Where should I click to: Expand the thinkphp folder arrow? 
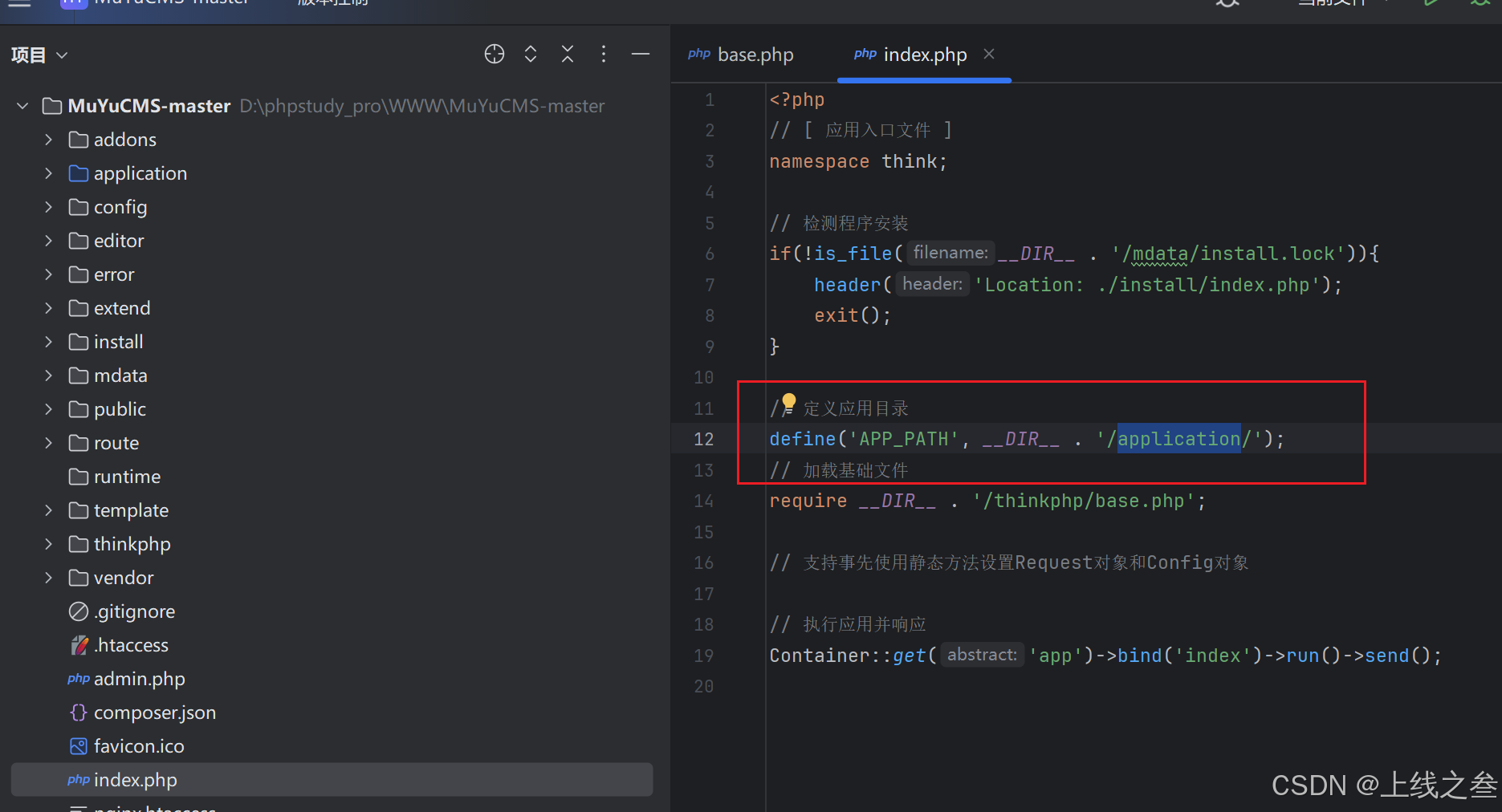pos(48,544)
